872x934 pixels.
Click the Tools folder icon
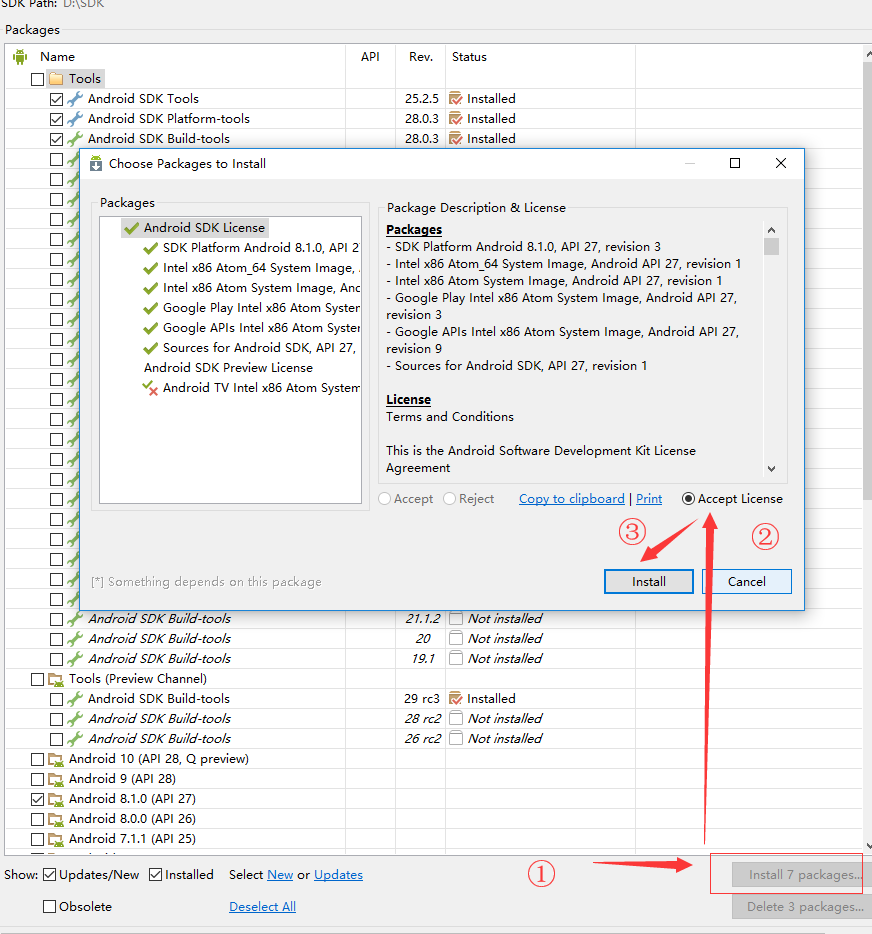[56, 79]
